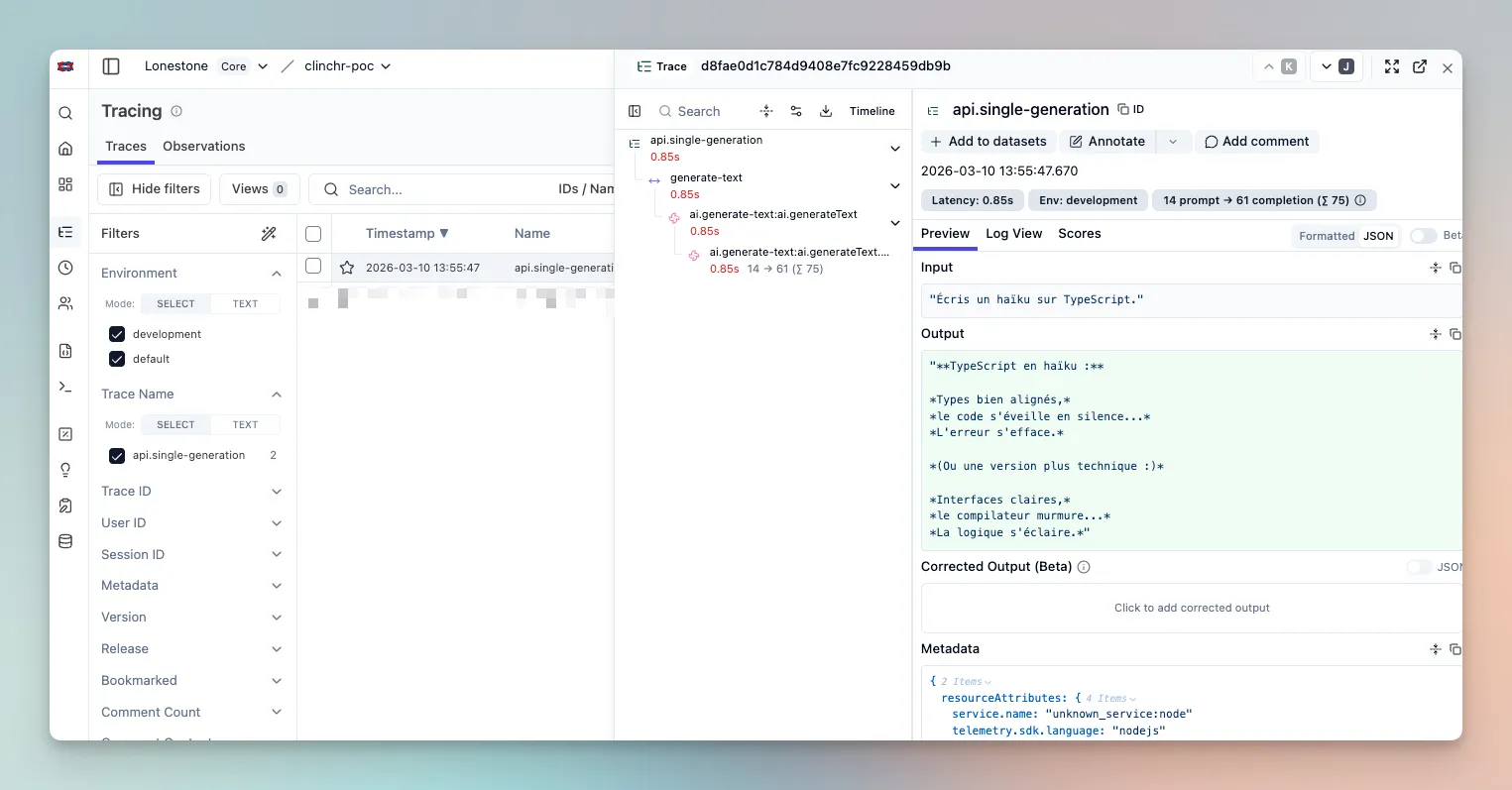
Task: Toggle the Corrected Output JSON switch
Action: click(1419, 567)
